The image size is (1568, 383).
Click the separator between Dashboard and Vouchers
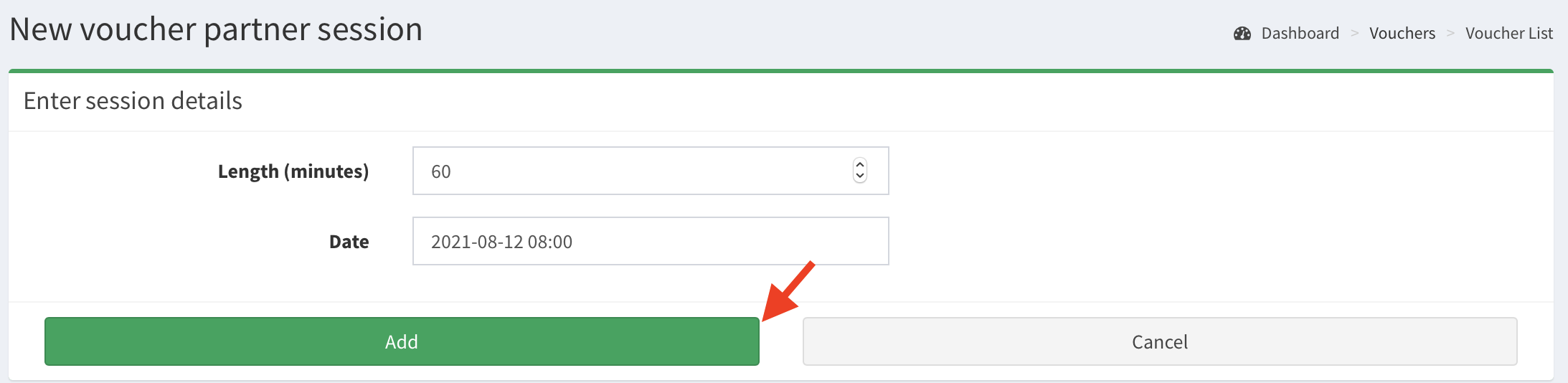[x=1355, y=34]
